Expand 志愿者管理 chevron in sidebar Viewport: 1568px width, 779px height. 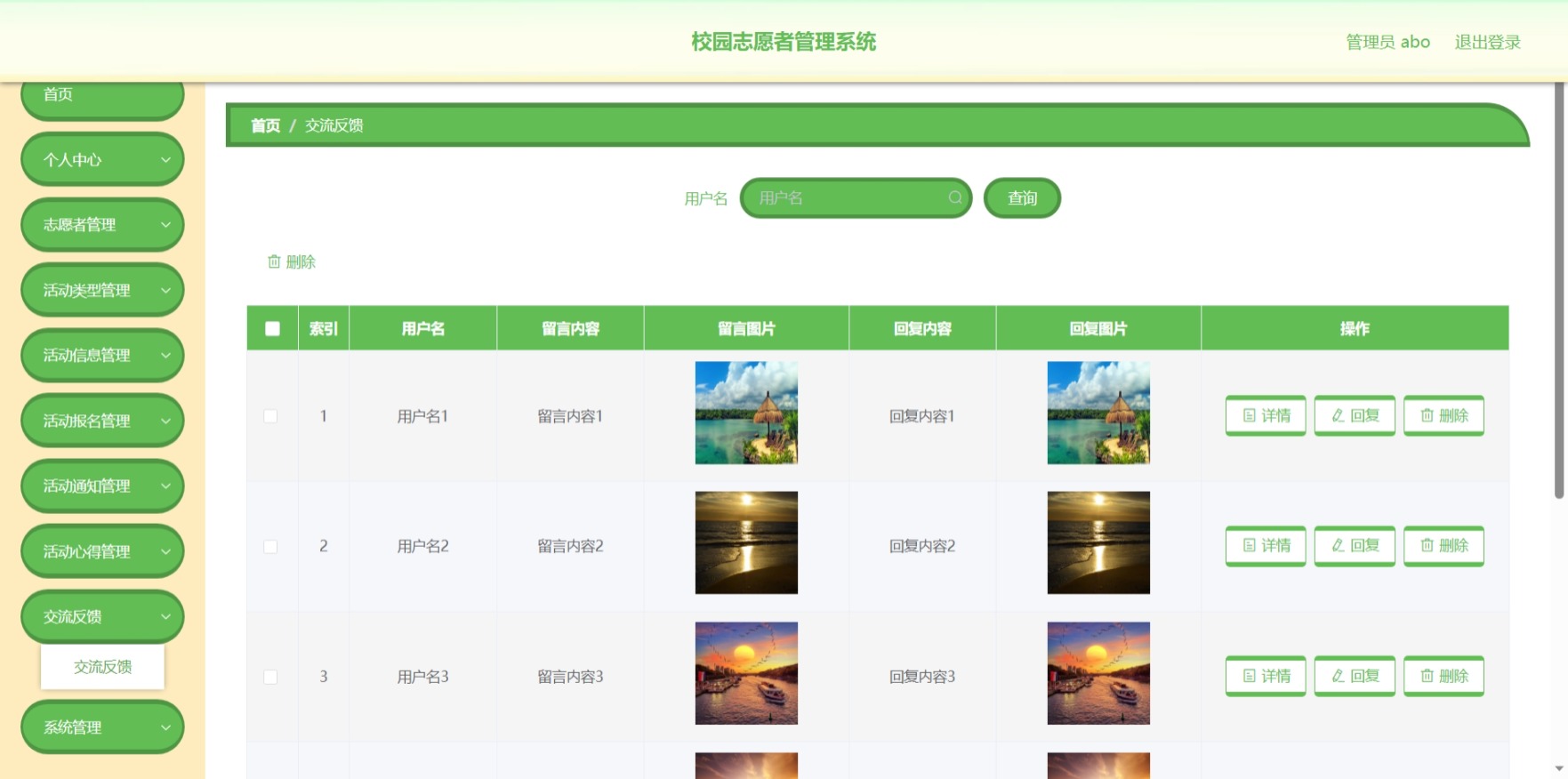165,225
